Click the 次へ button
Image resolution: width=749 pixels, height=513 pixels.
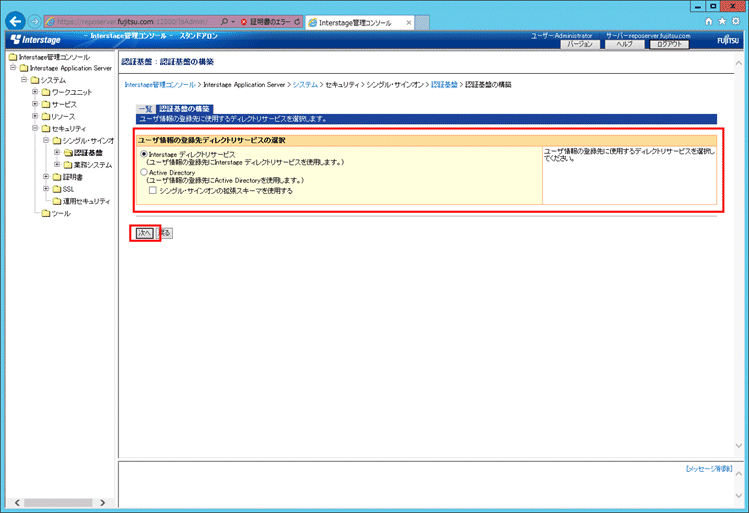click(x=145, y=233)
